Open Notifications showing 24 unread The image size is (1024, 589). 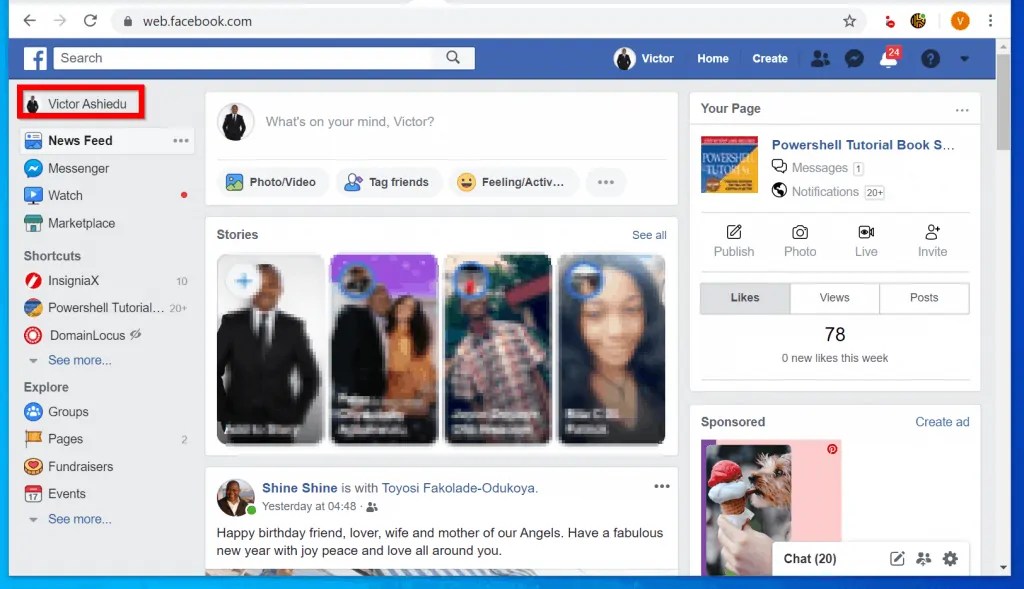click(x=888, y=60)
